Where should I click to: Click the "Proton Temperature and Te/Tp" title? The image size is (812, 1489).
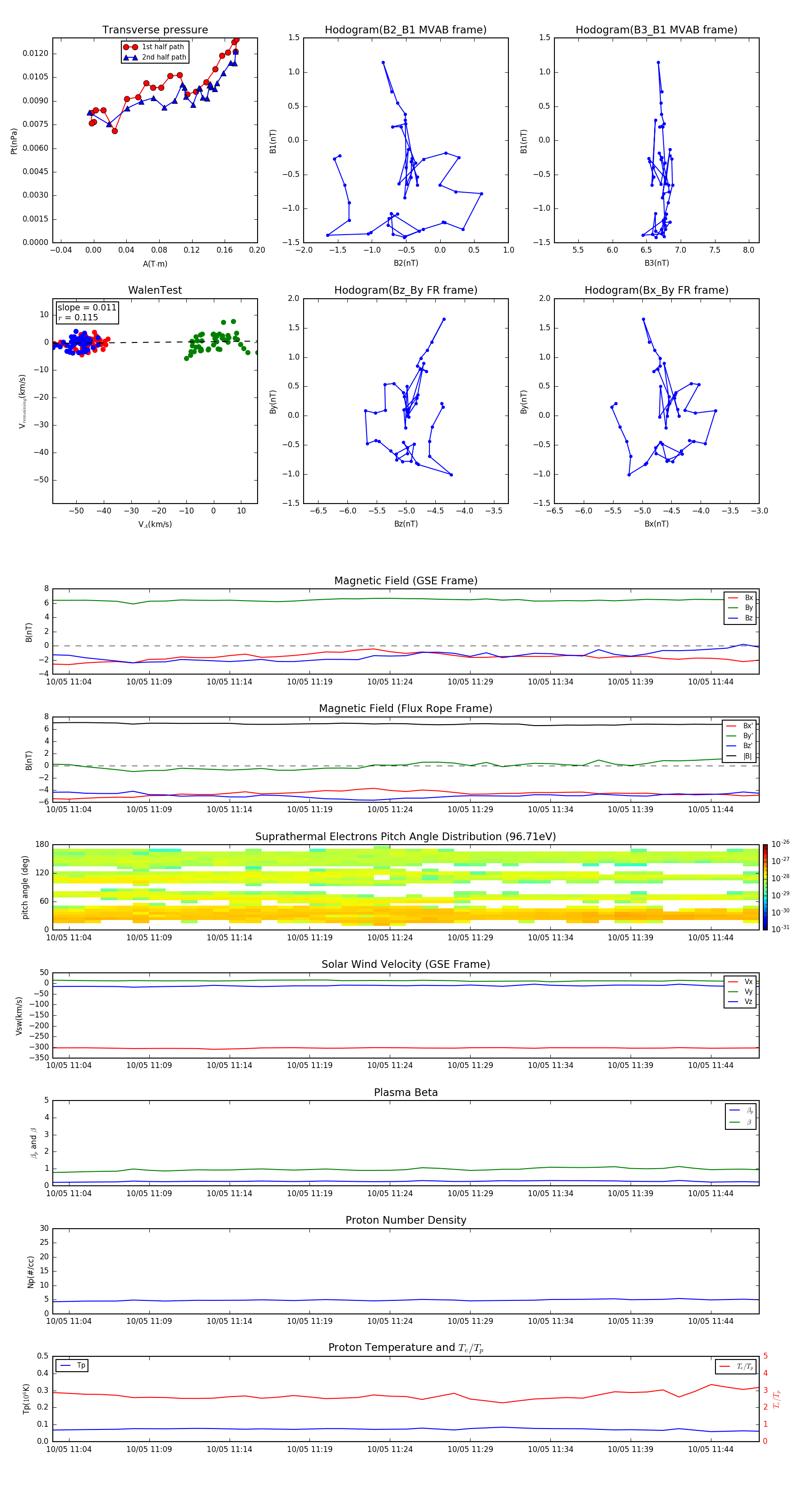pos(406,1347)
